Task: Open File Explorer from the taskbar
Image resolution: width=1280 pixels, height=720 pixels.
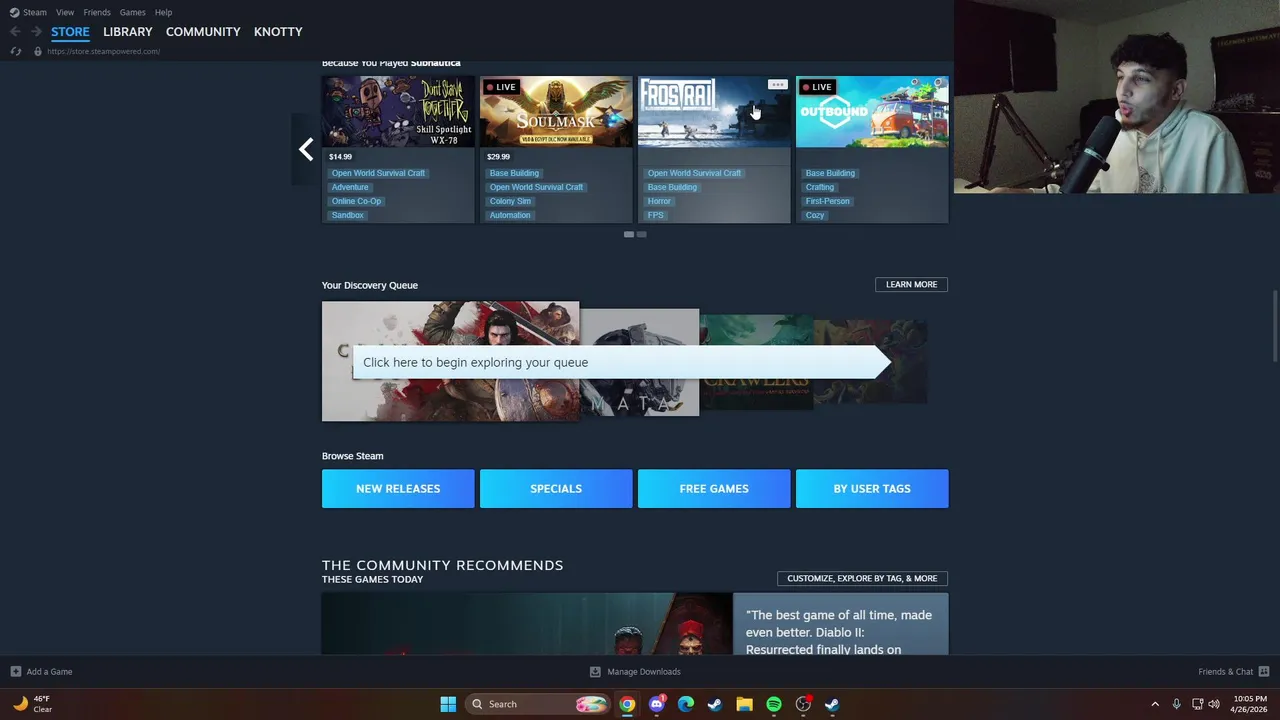Action: coord(744,704)
